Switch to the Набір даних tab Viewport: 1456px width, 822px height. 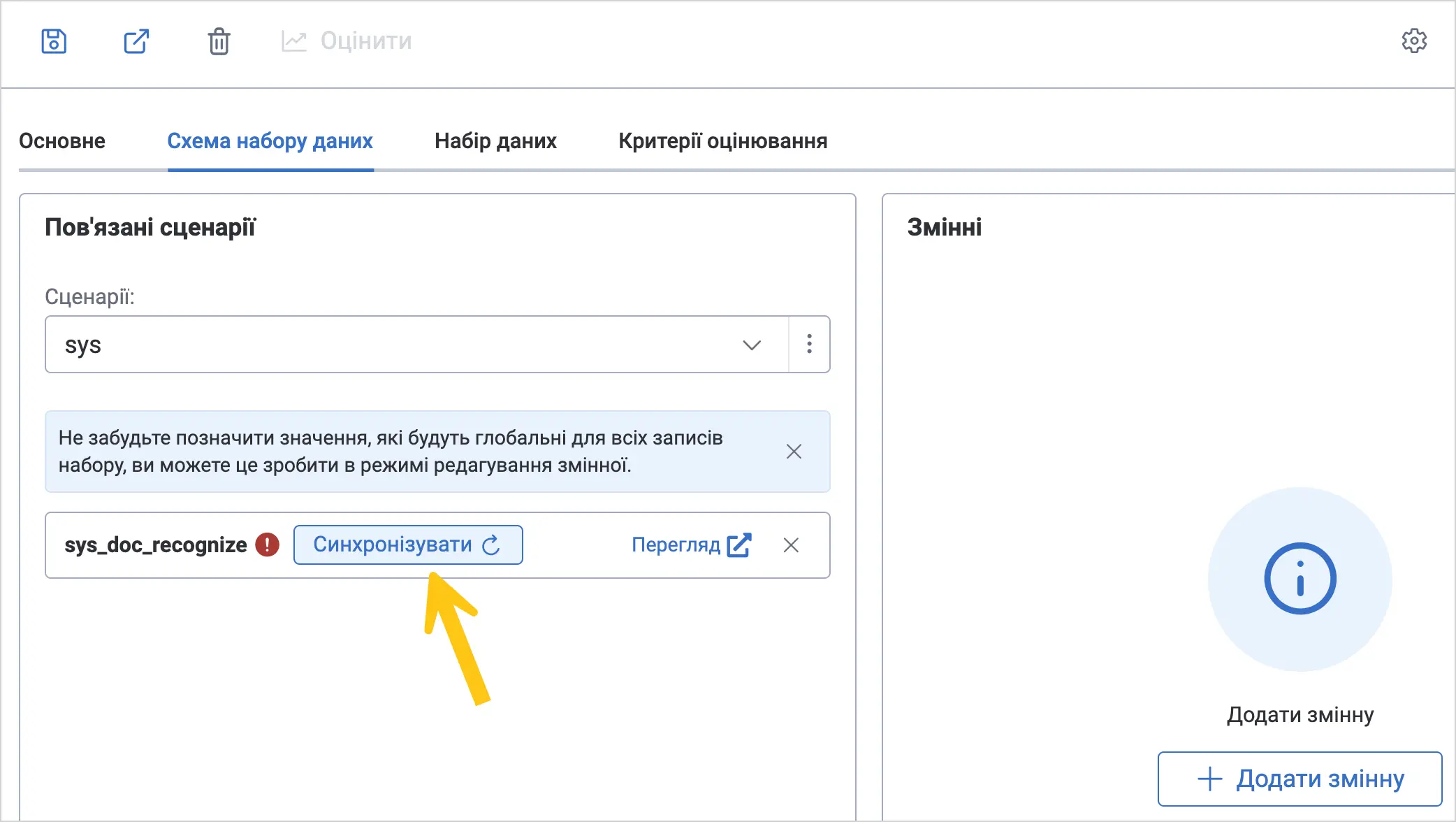(495, 141)
